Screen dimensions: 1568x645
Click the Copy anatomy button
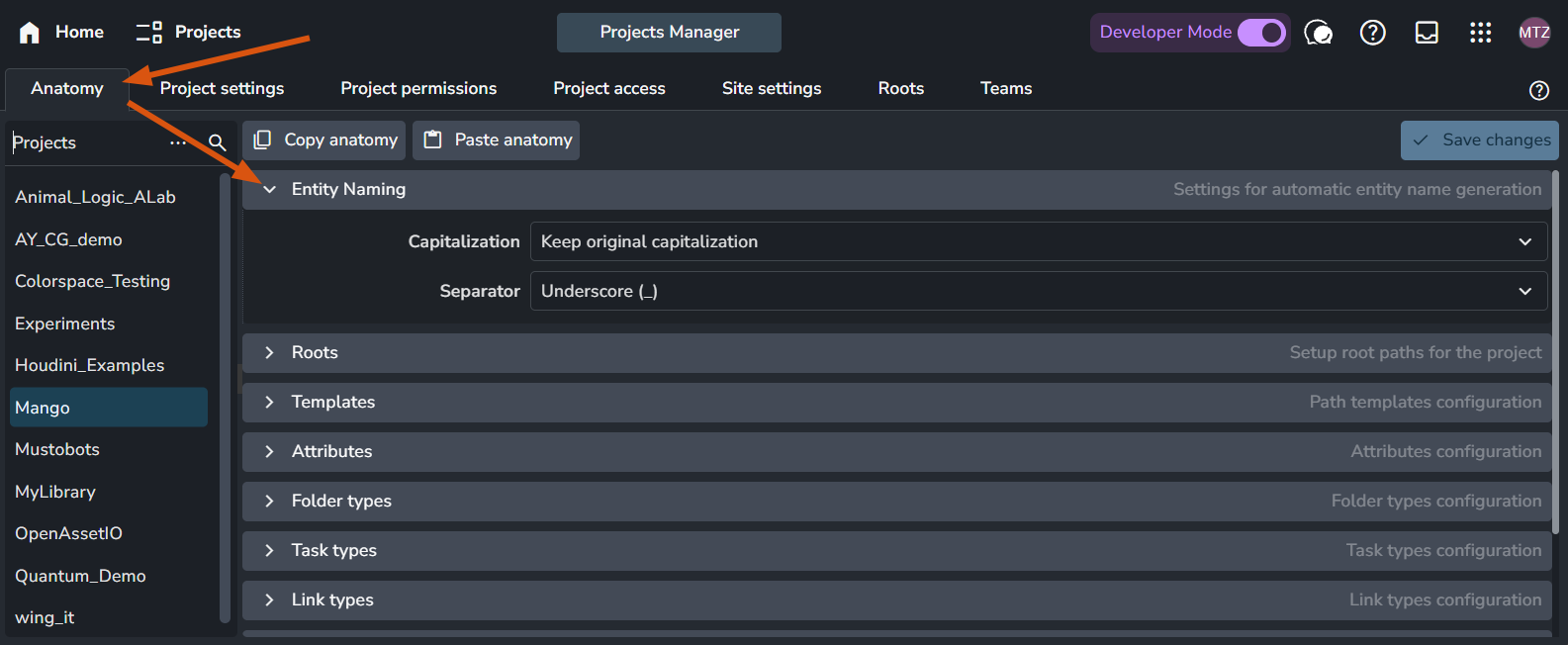click(x=324, y=140)
